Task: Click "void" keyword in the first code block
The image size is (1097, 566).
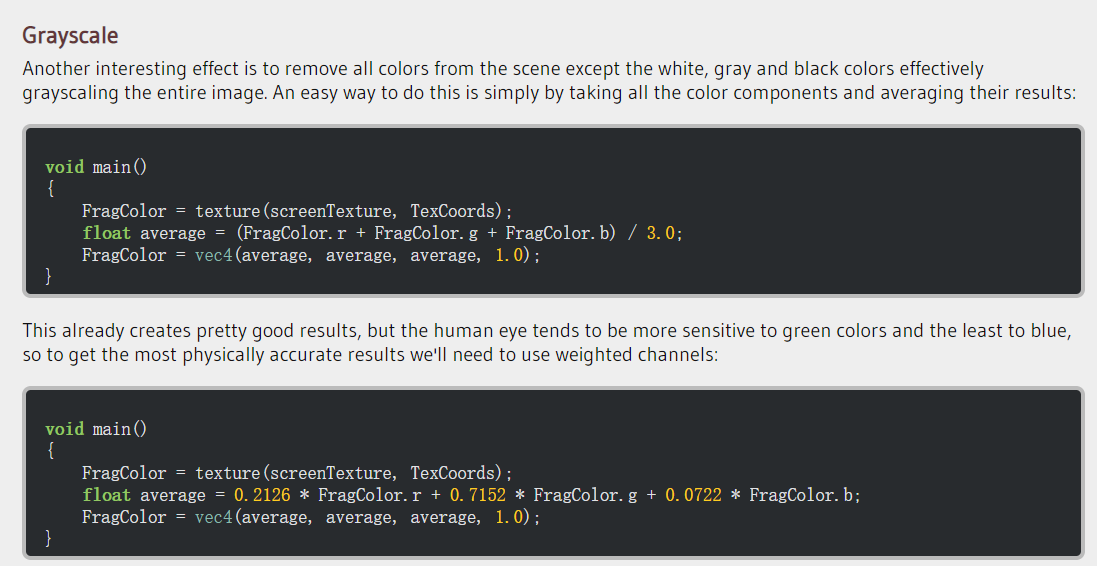Action: pyautogui.click(x=64, y=167)
